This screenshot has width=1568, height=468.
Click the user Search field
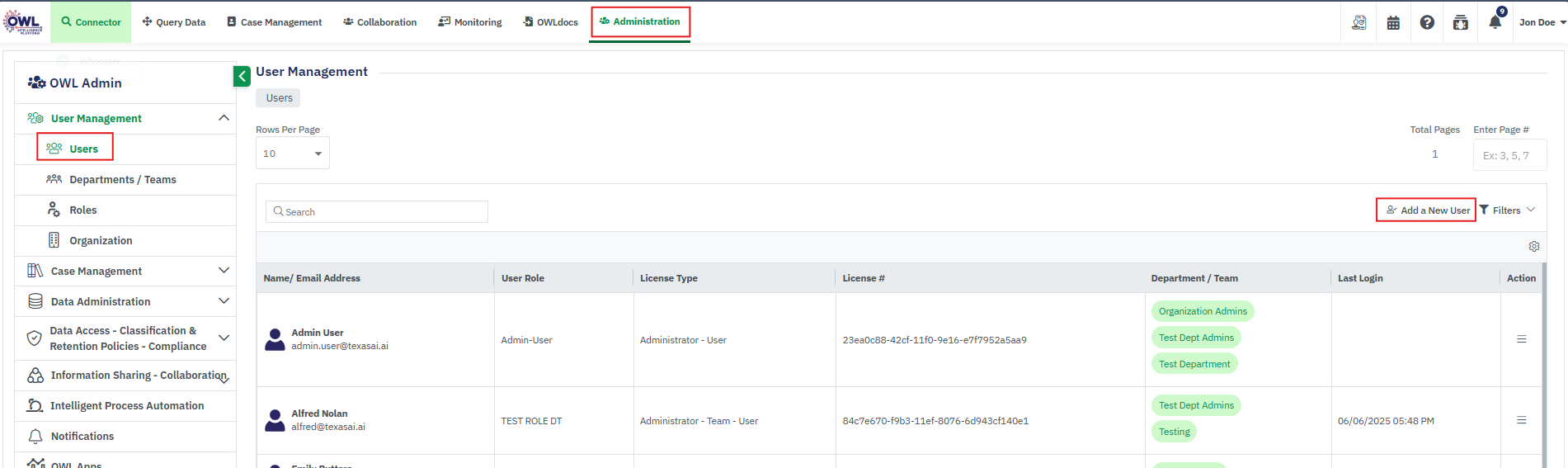(377, 212)
